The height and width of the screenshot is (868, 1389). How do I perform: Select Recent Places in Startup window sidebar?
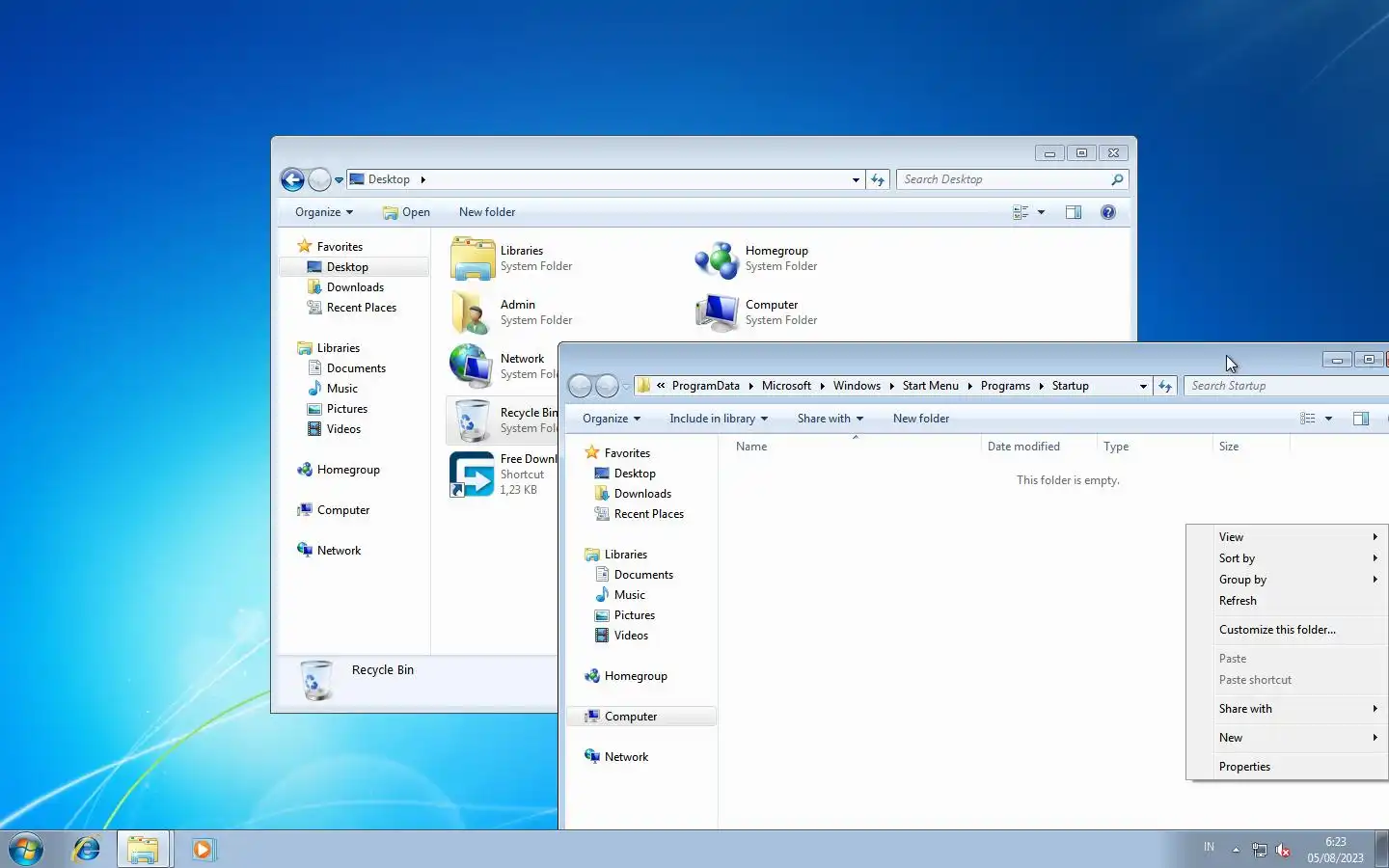648,514
